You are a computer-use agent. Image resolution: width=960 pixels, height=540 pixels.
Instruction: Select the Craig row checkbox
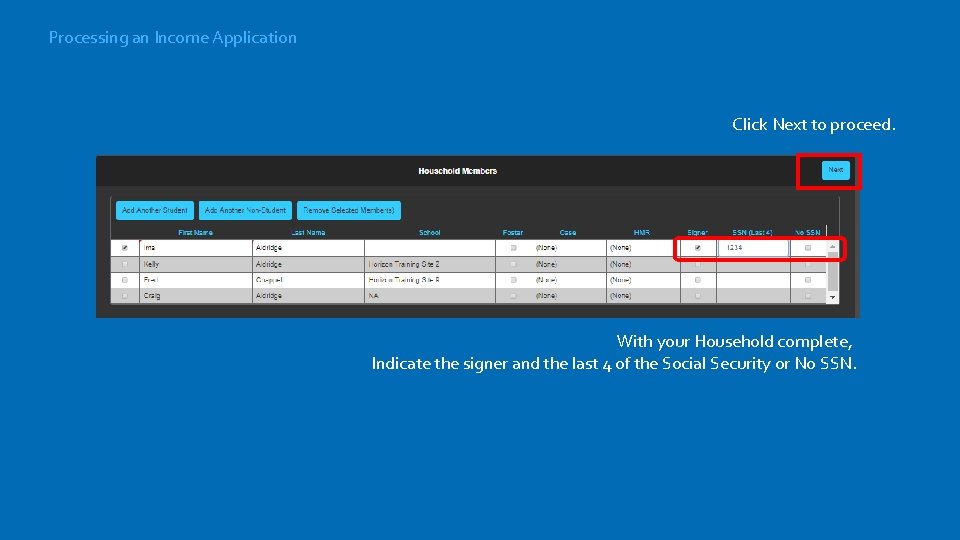pos(125,296)
